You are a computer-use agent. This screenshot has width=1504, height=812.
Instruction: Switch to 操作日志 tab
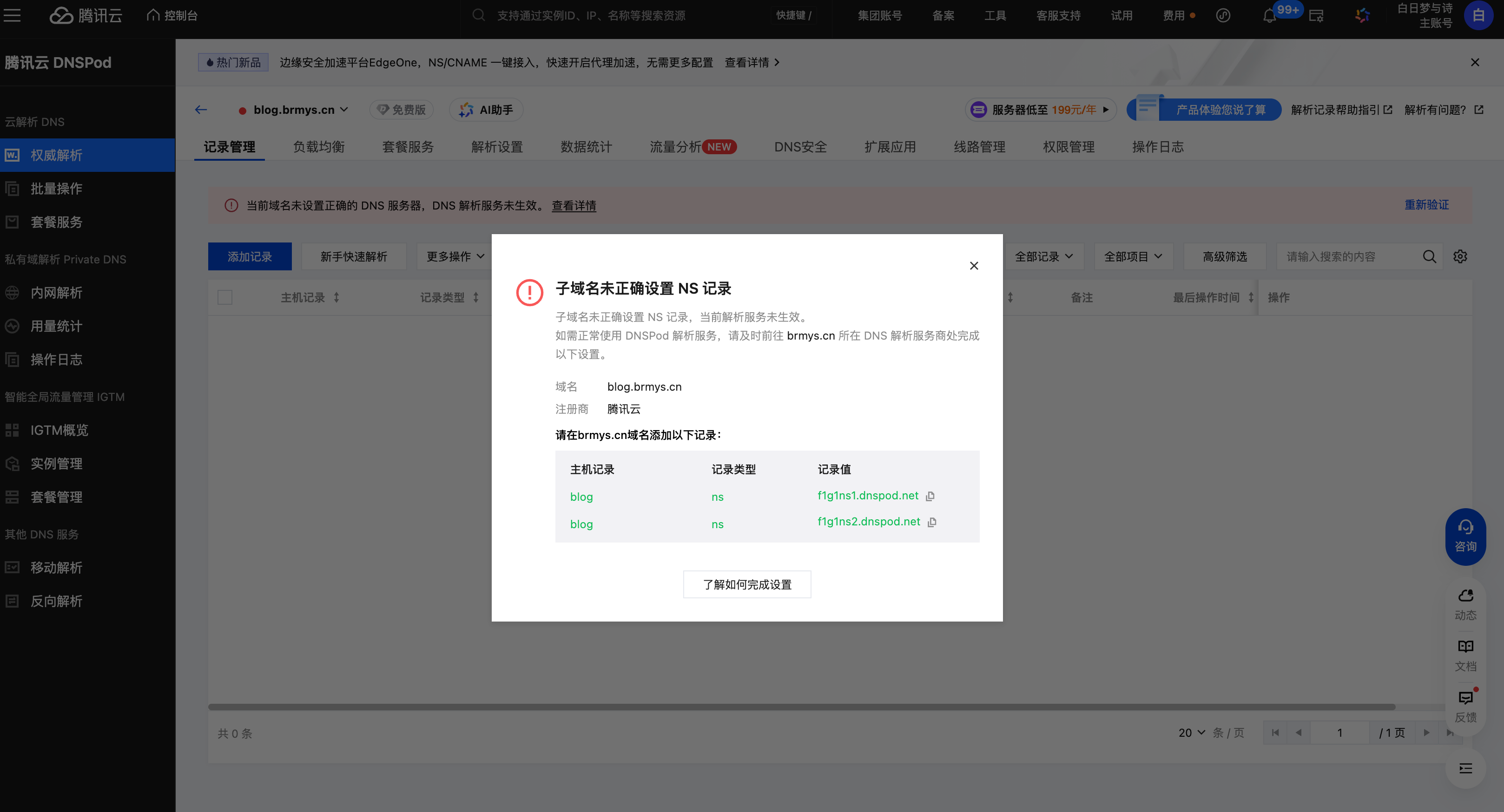pos(1158,146)
